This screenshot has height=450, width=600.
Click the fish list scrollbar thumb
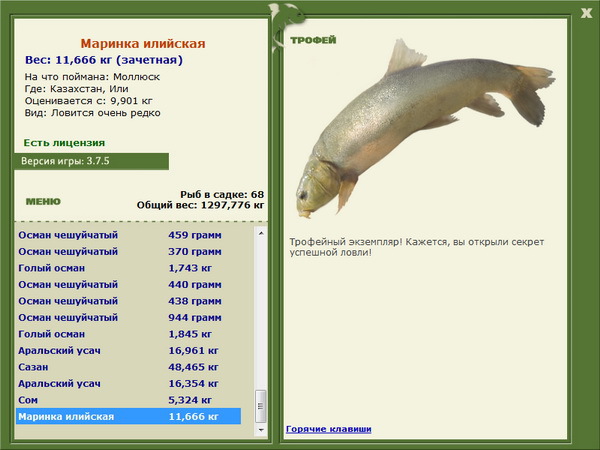pyautogui.click(x=261, y=406)
